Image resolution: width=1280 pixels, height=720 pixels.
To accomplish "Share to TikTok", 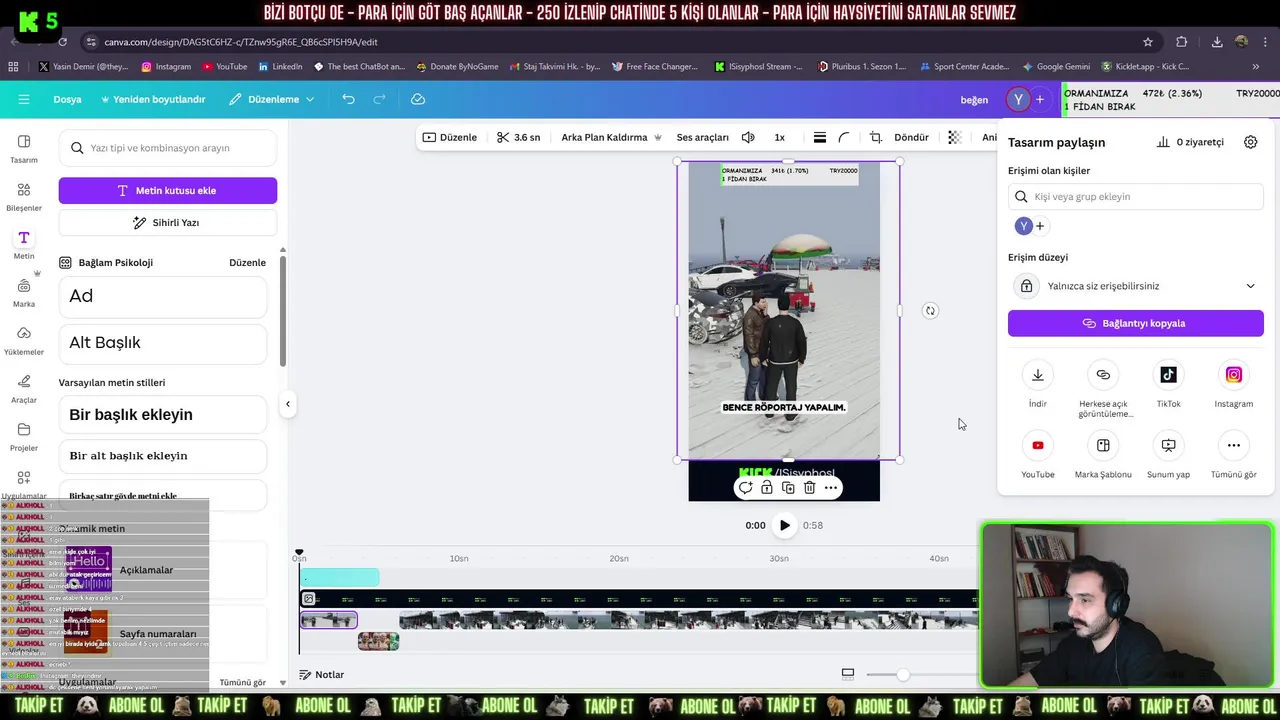I will 1168,385.
